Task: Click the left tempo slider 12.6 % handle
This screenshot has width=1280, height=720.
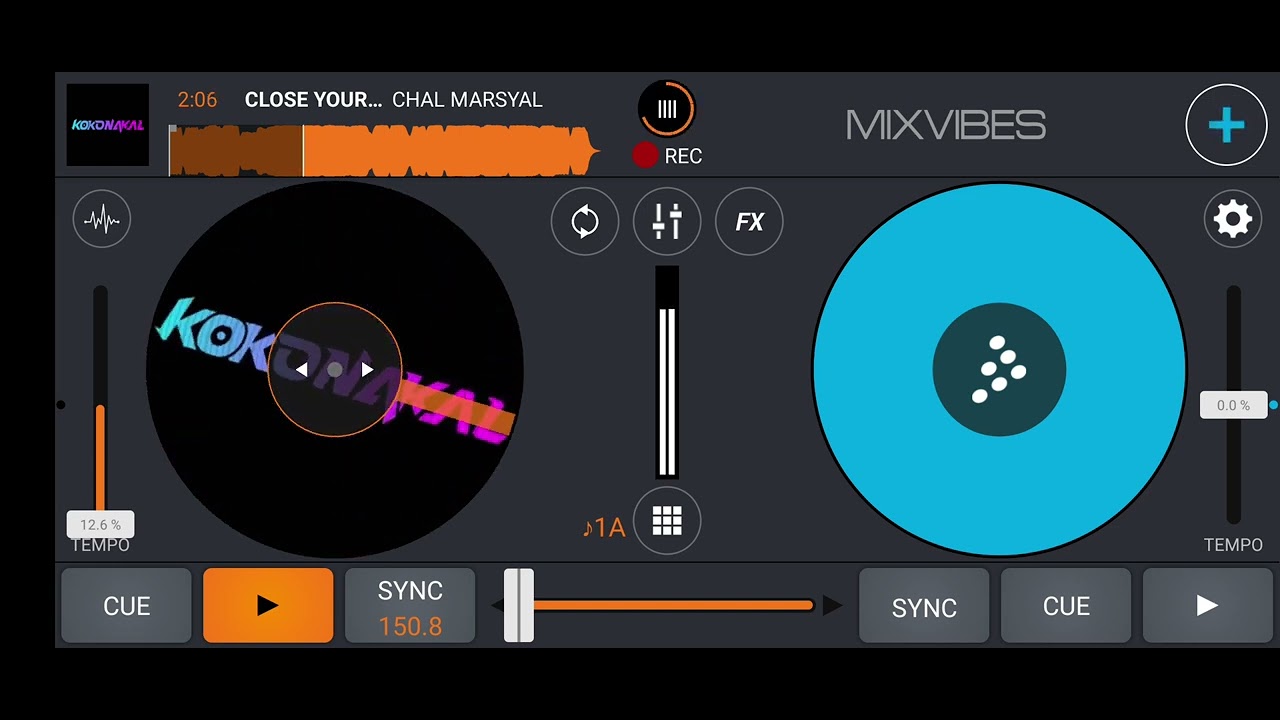Action: click(100, 524)
